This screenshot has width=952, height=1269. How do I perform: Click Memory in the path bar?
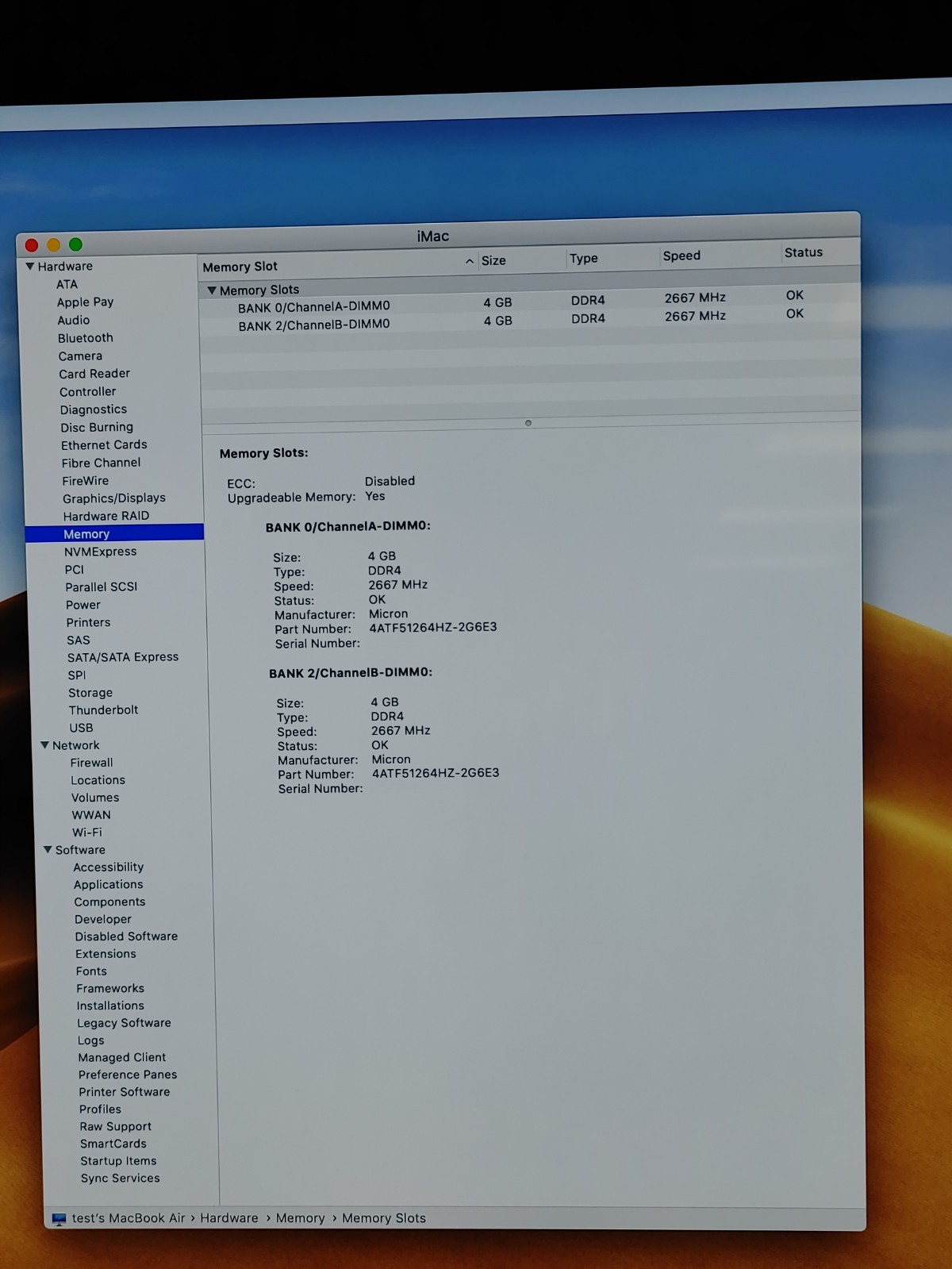click(x=300, y=1218)
